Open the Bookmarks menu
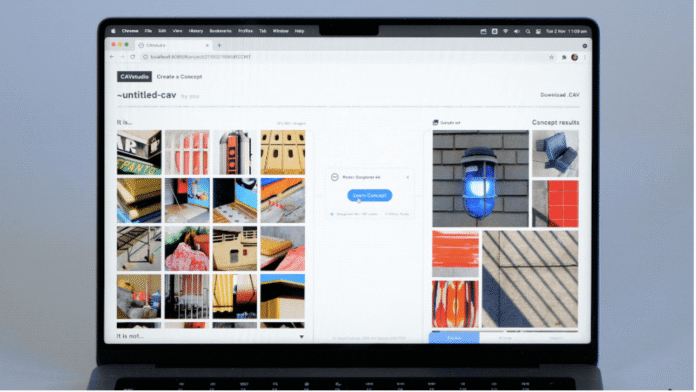This screenshot has width=696, height=392. tap(221, 31)
